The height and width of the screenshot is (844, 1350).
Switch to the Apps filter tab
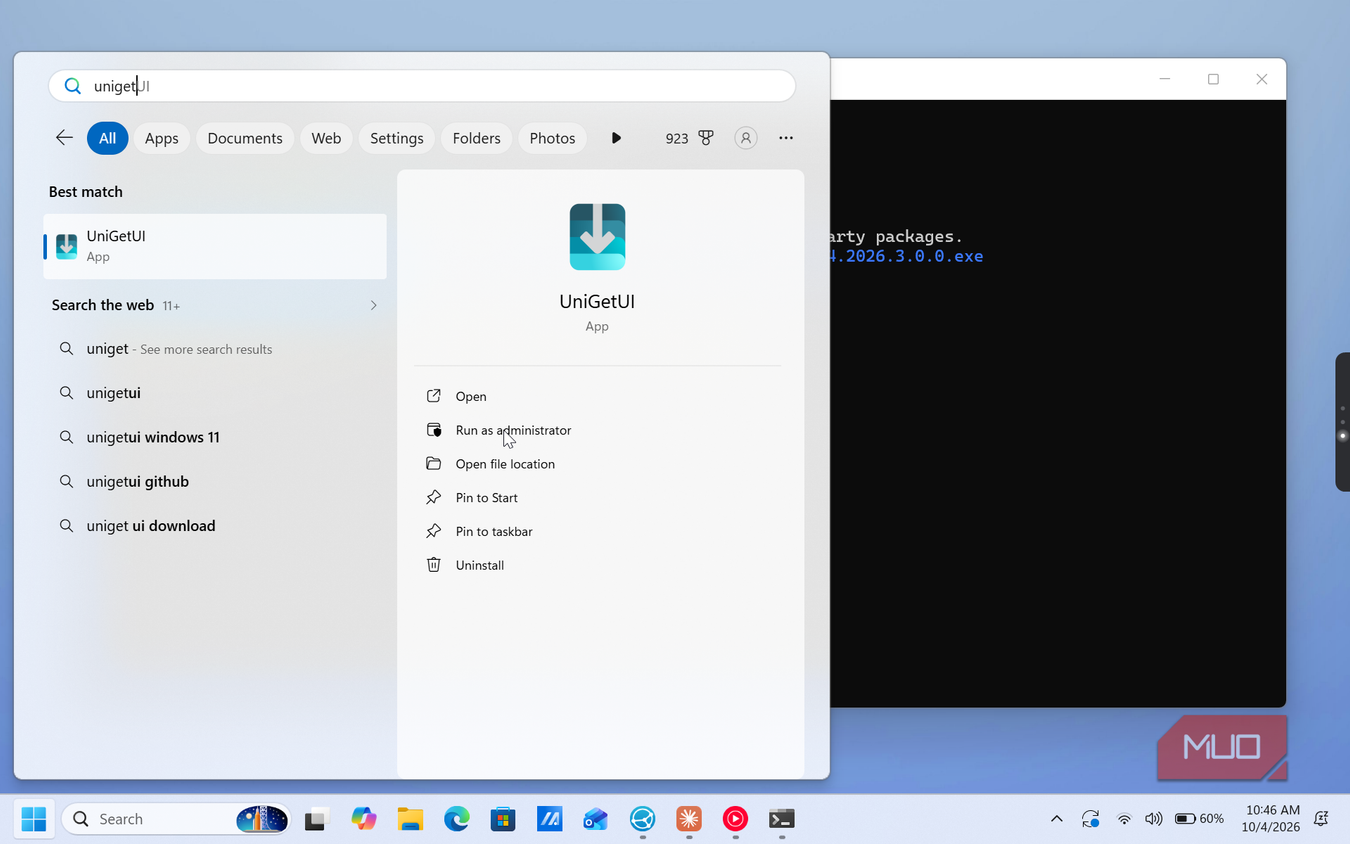click(161, 138)
